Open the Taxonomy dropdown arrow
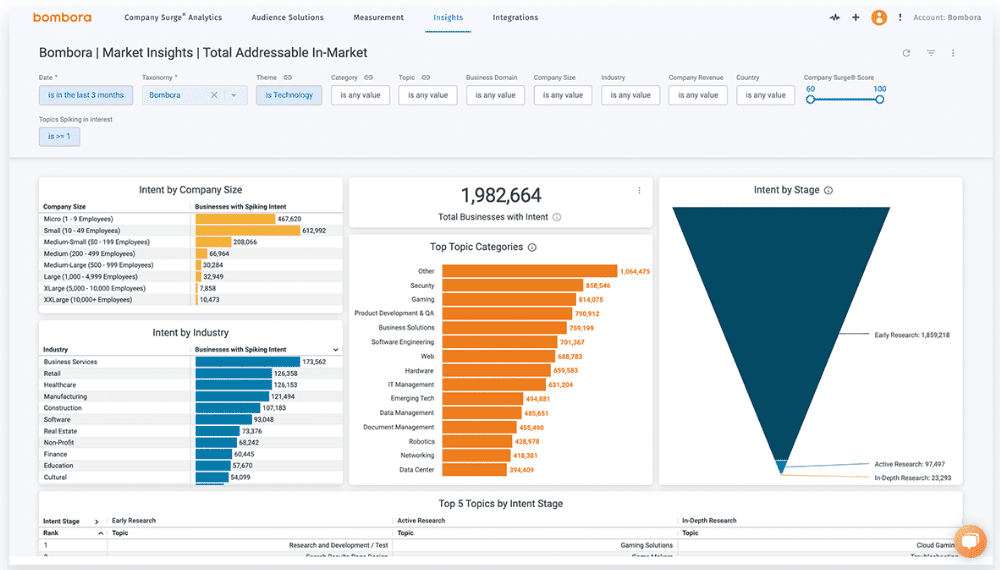 click(233, 95)
